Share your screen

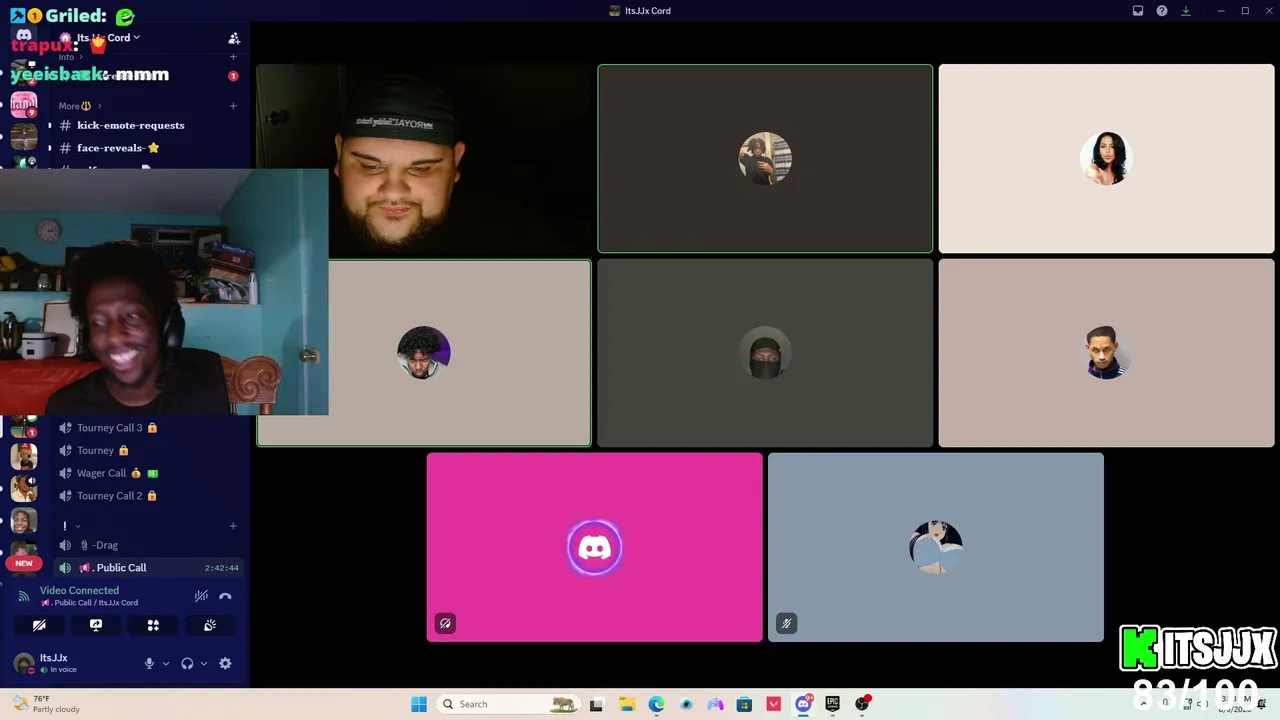[96, 625]
